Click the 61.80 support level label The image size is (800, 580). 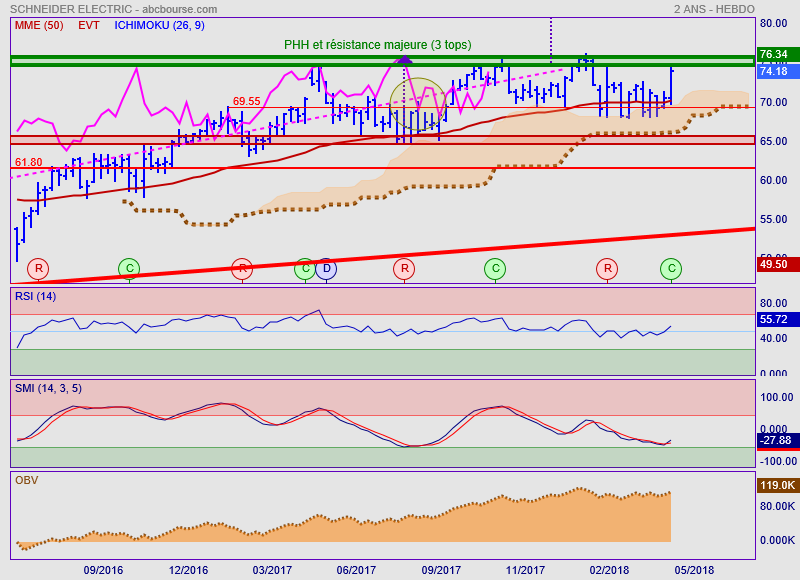[x=29, y=162]
